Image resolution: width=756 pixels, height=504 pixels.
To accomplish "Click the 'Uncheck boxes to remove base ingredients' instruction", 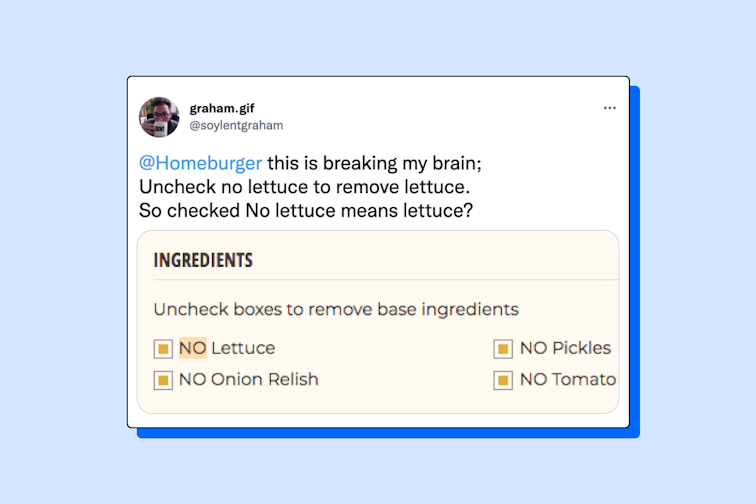I will coord(336,309).
